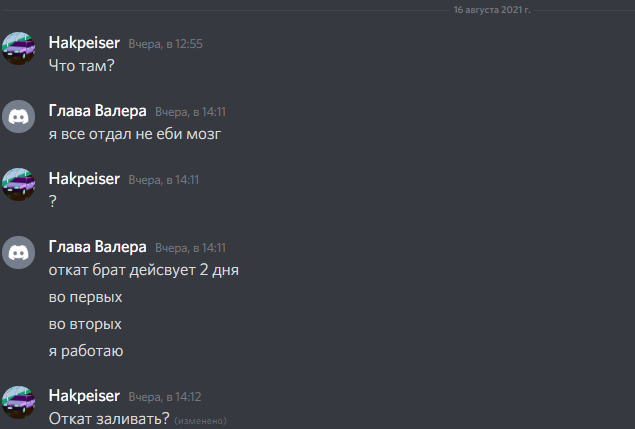This screenshot has width=635, height=429.
Task: Open Hakpeiser's avatar on the 14:12 message
Action: [19, 402]
